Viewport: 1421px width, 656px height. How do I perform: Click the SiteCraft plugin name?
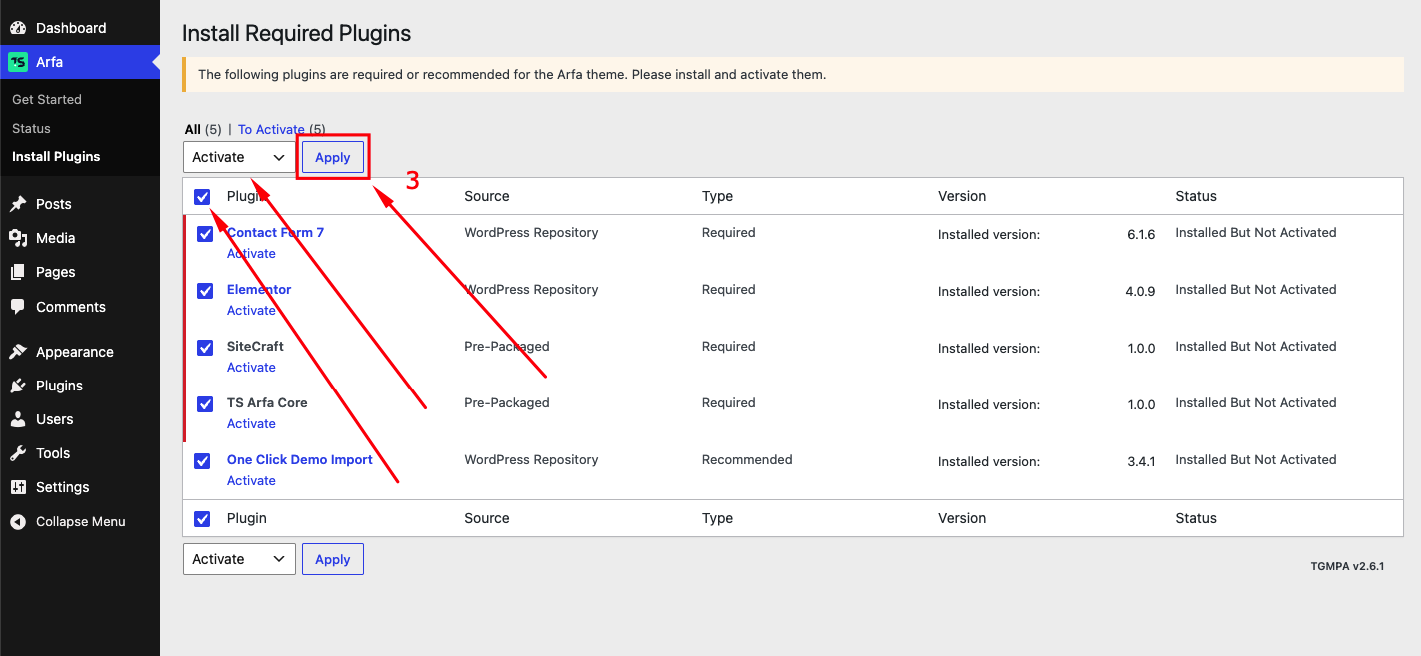(255, 346)
